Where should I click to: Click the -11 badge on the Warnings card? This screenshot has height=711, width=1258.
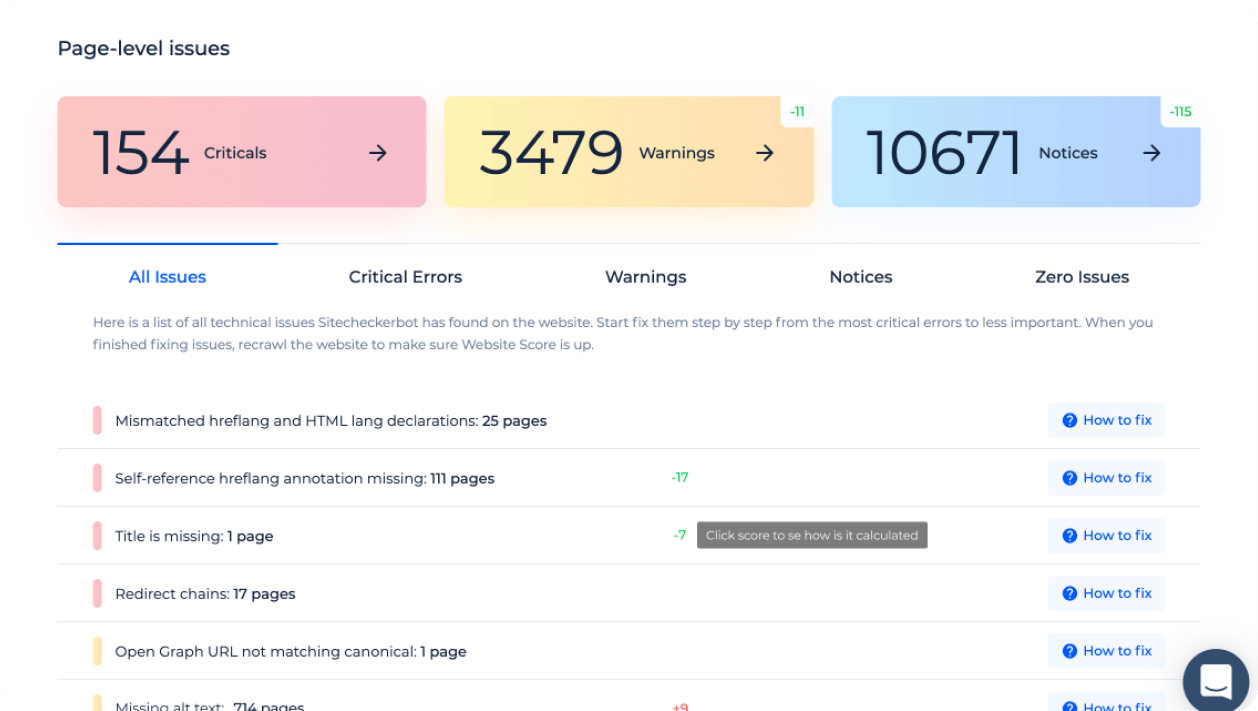click(797, 112)
